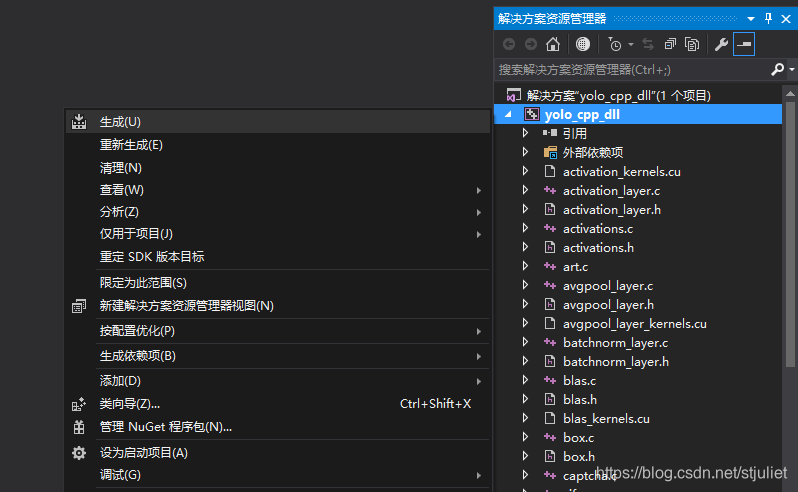Screen dimensions: 798x492
Task: Open 查看(W) submenu
Action: (x=277, y=190)
